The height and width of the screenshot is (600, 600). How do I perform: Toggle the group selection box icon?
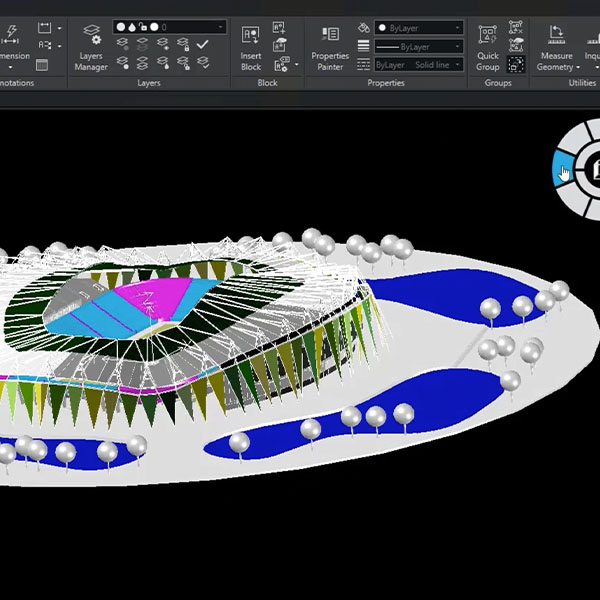(517, 64)
